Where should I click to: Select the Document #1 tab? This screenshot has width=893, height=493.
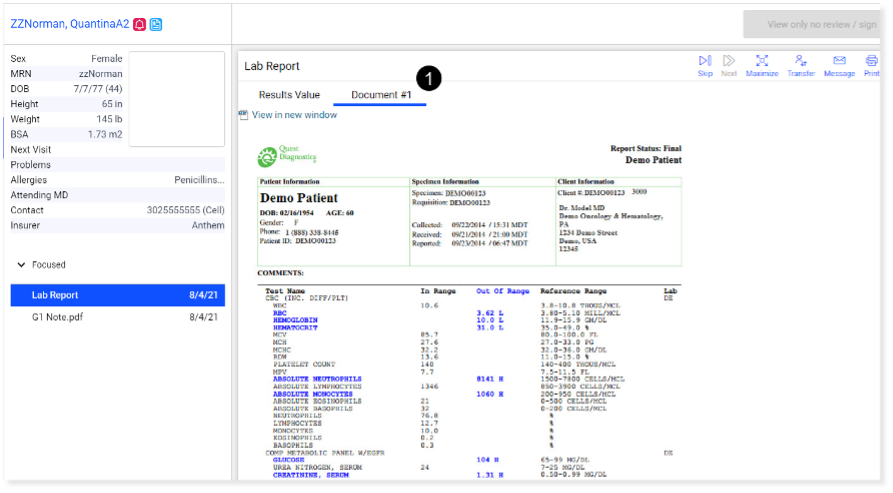[x=381, y=95]
